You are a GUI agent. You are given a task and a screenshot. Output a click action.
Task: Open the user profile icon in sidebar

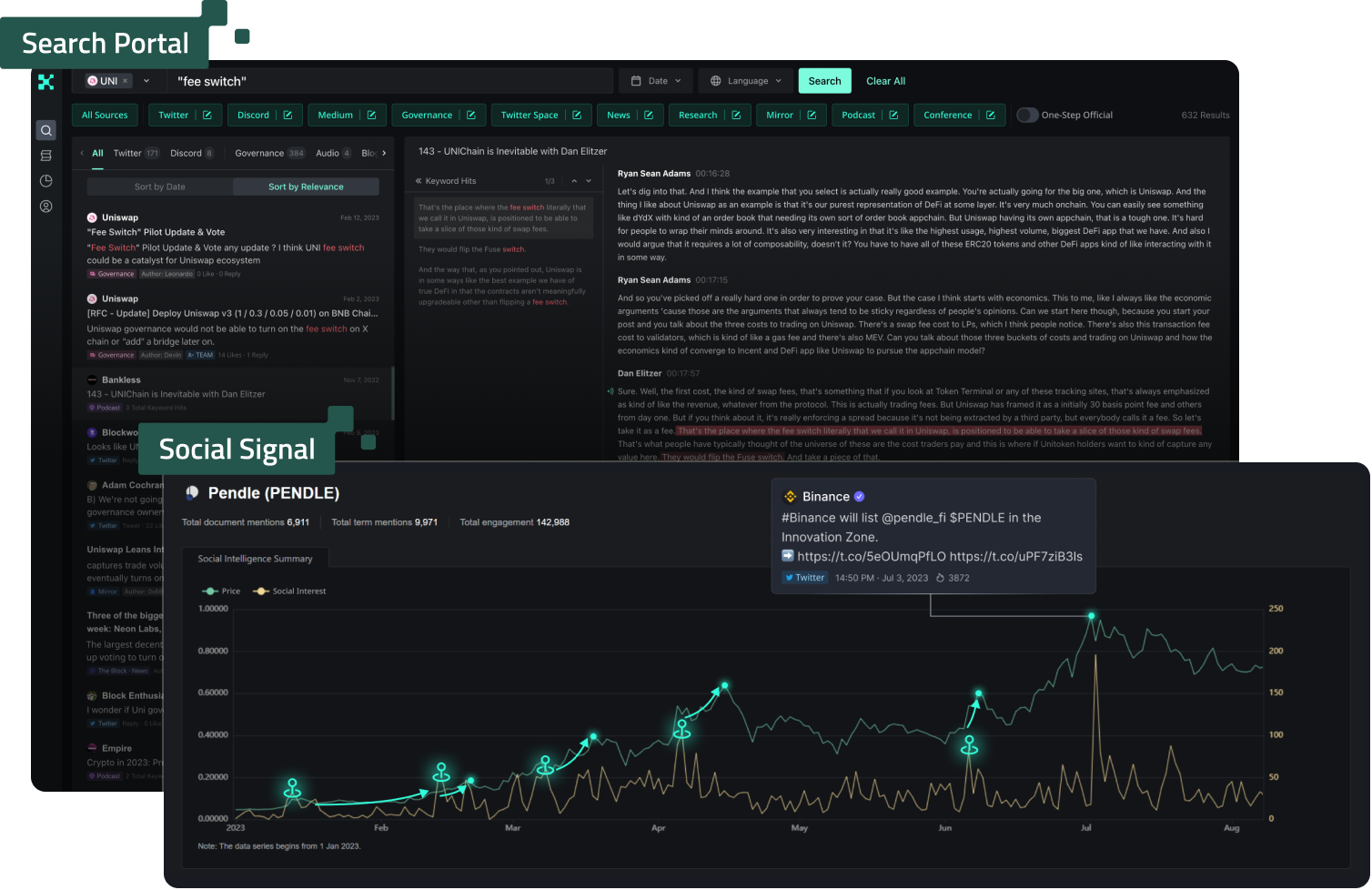tap(45, 207)
